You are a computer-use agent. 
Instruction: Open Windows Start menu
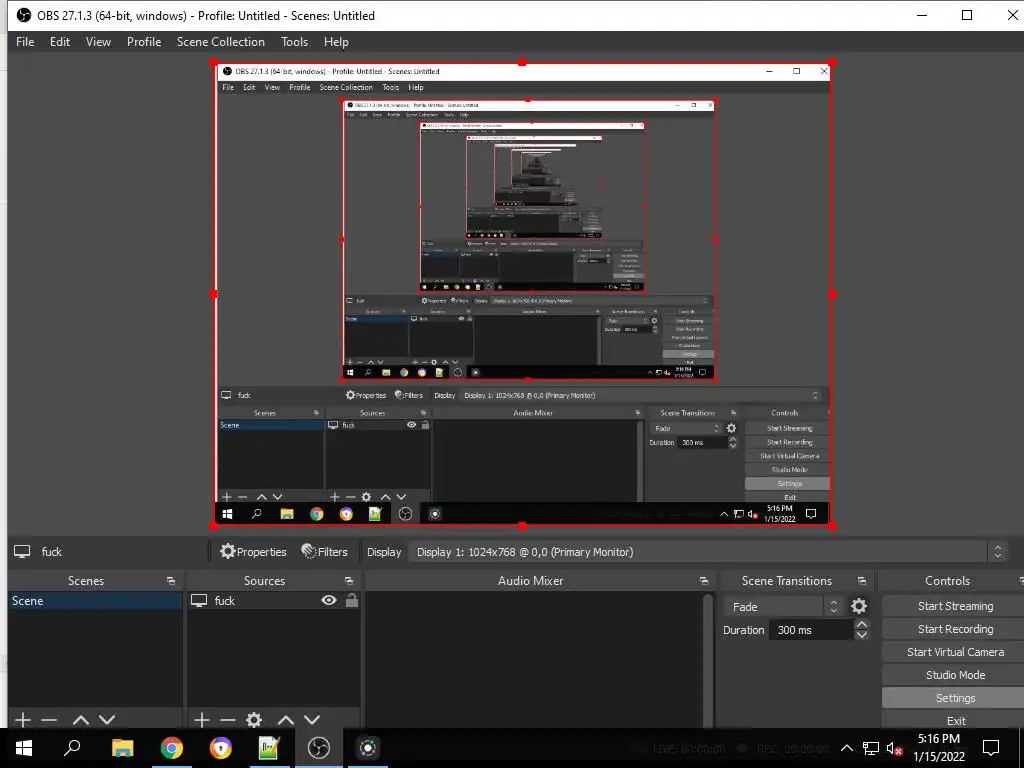coord(24,748)
